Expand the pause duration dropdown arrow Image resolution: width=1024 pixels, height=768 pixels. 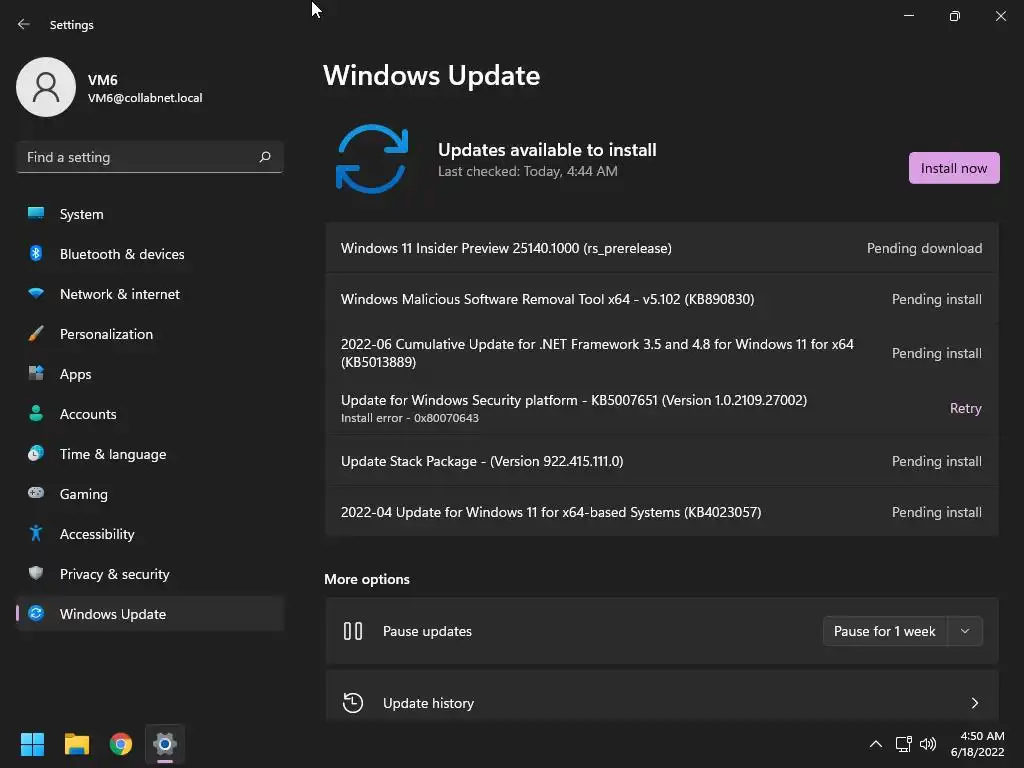[x=965, y=631]
